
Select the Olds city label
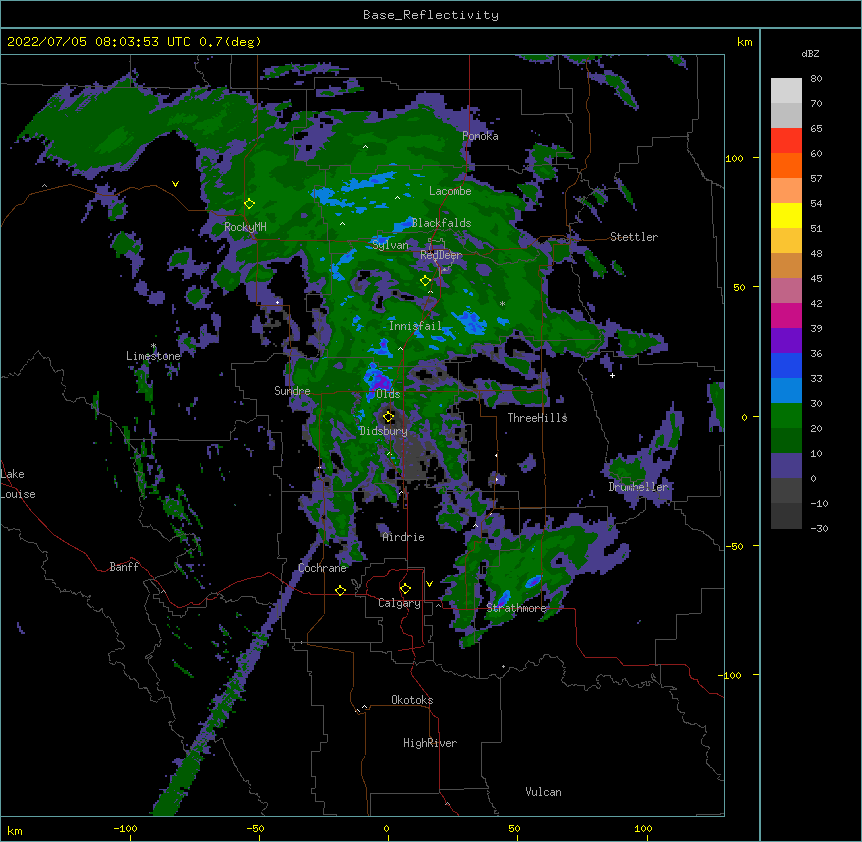[388, 394]
